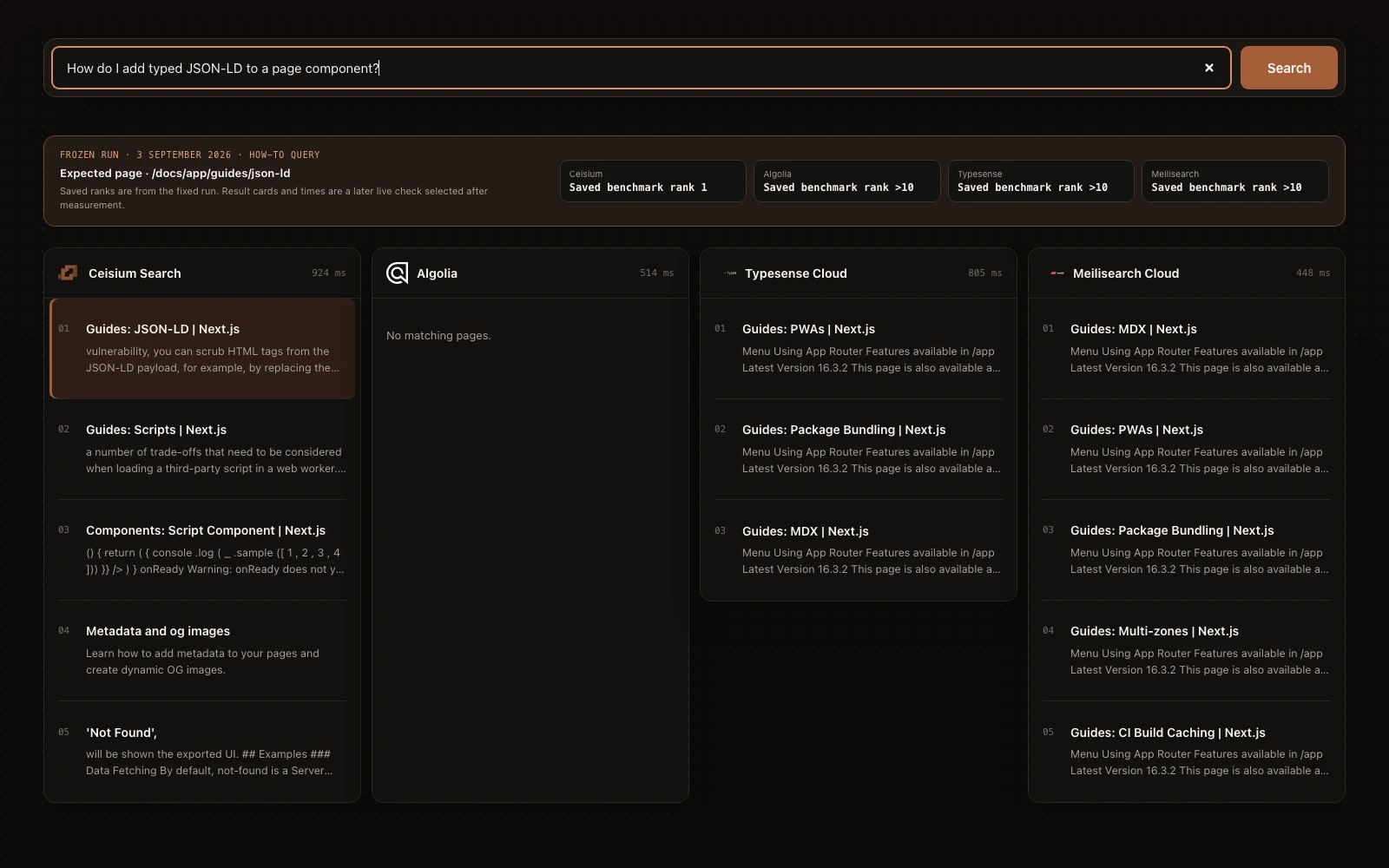Open the Ceisium result Guides: JSON-LD | Next.js
This screenshot has width=1389, height=868.
click(x=202, y=348)
